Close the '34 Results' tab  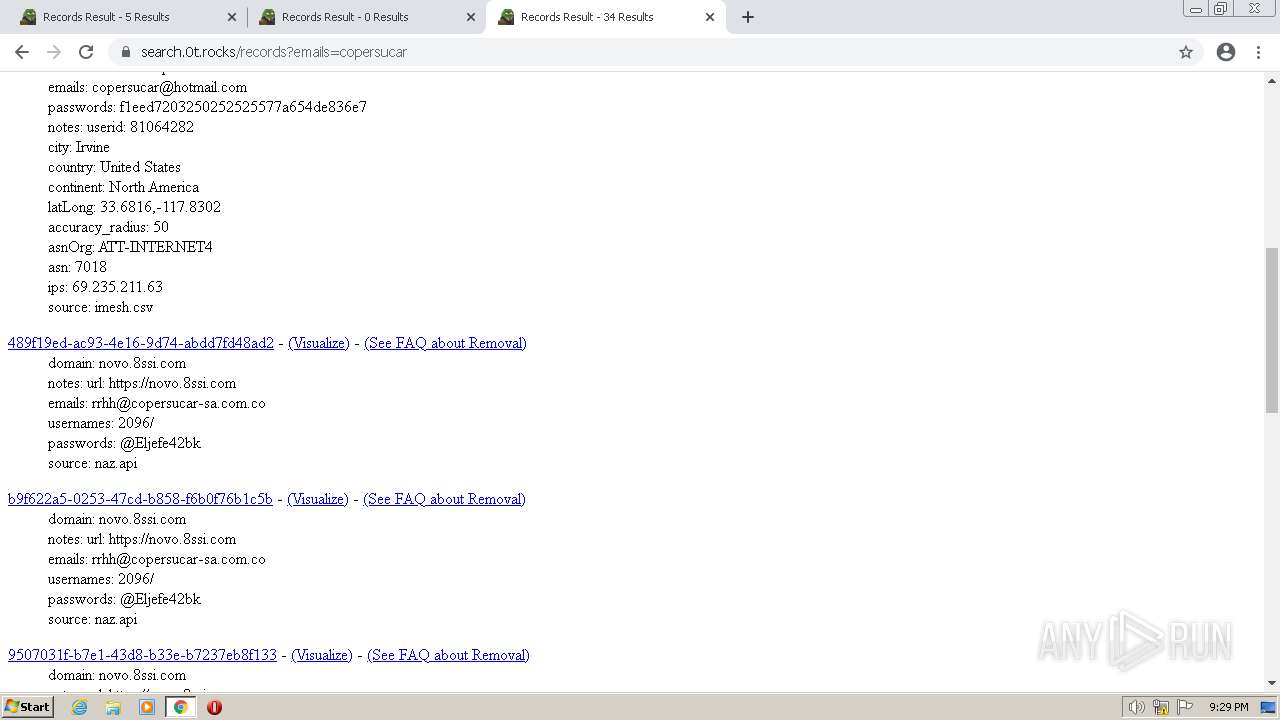710,17
